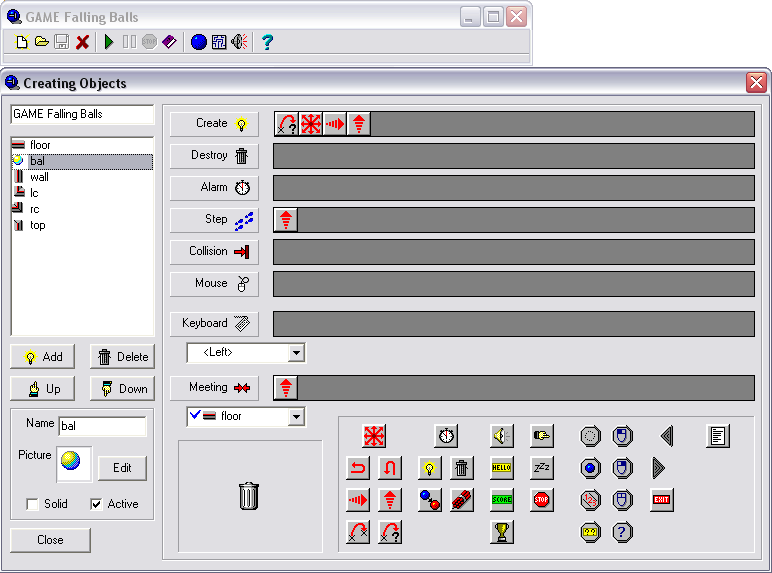The image size is (772, 573).
Task: Open a game file with the folder icon
Action: pyautogui.click(x=42, y=42)
